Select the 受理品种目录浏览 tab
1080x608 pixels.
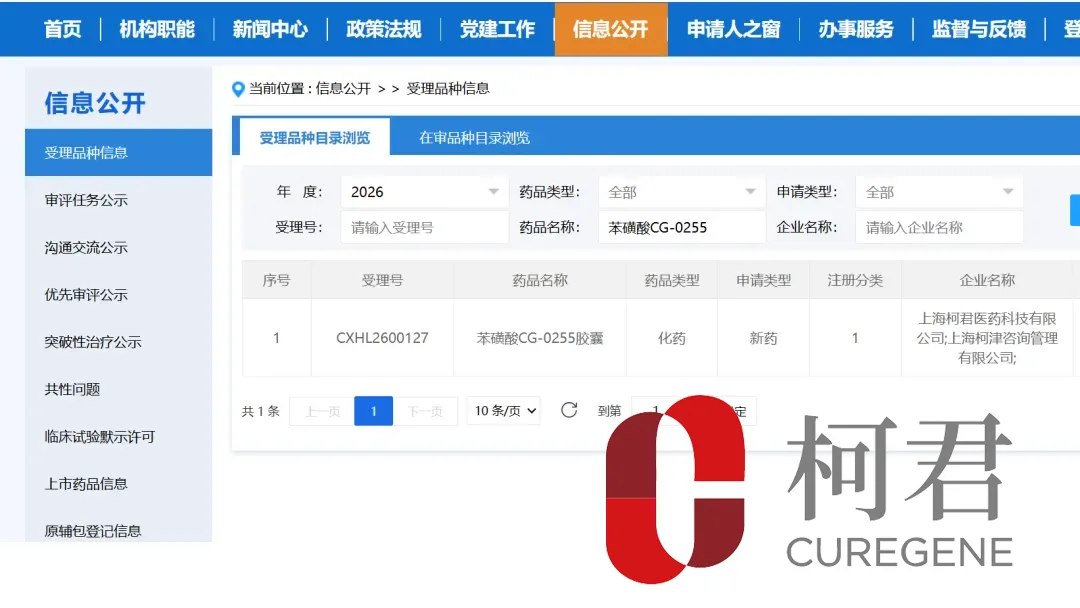[317, 137]
